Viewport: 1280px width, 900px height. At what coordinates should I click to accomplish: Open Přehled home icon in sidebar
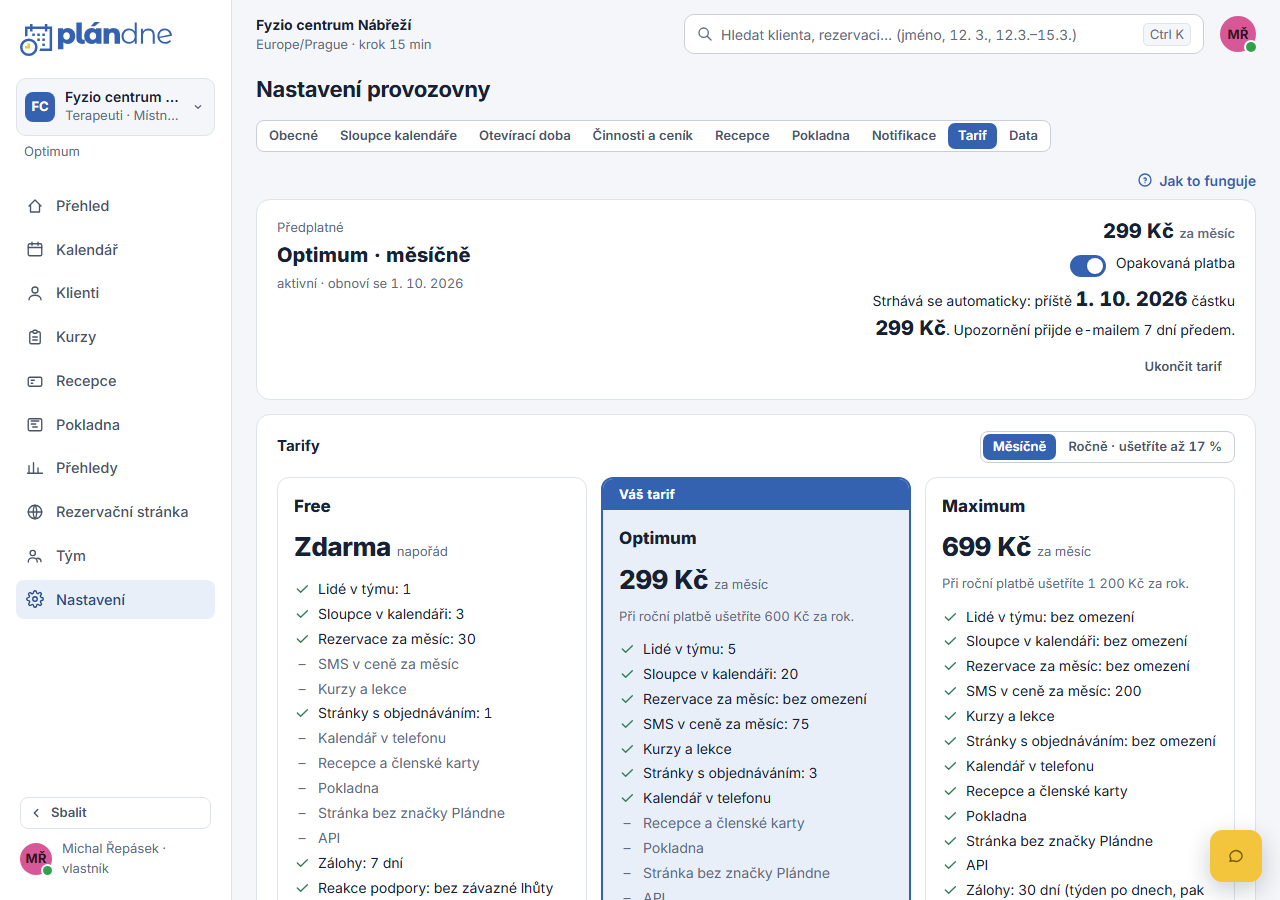(35, 206)
